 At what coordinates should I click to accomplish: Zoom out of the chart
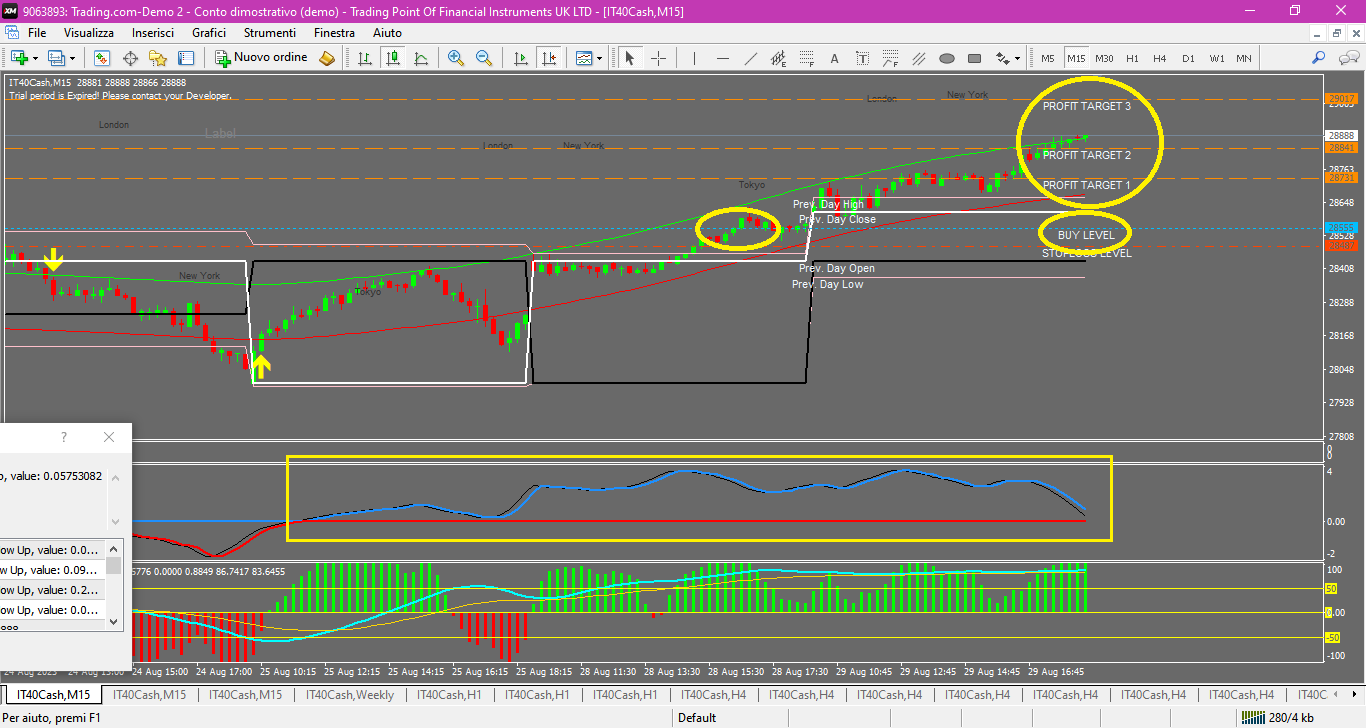coord(484,58)
